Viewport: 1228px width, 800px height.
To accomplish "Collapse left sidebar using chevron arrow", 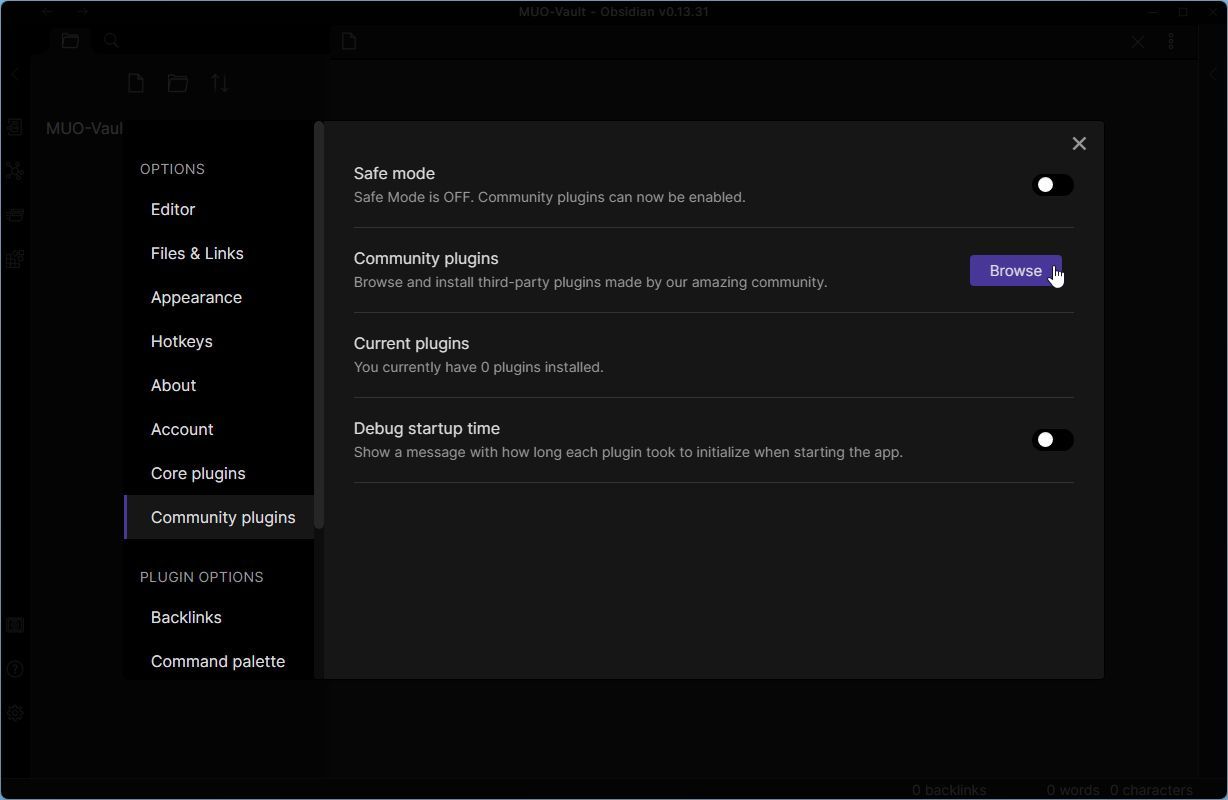I will (x=15, y=74).
